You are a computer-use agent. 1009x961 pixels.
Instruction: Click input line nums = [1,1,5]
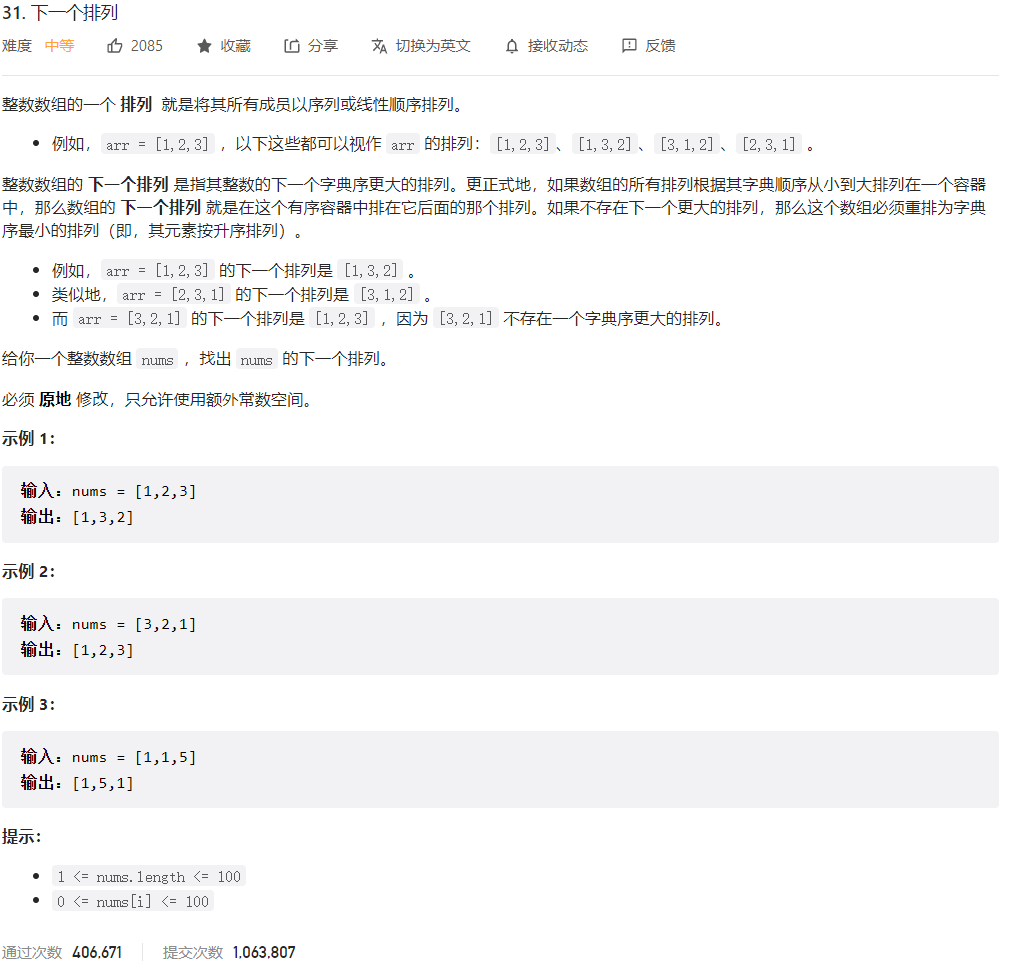pos(108,757)
